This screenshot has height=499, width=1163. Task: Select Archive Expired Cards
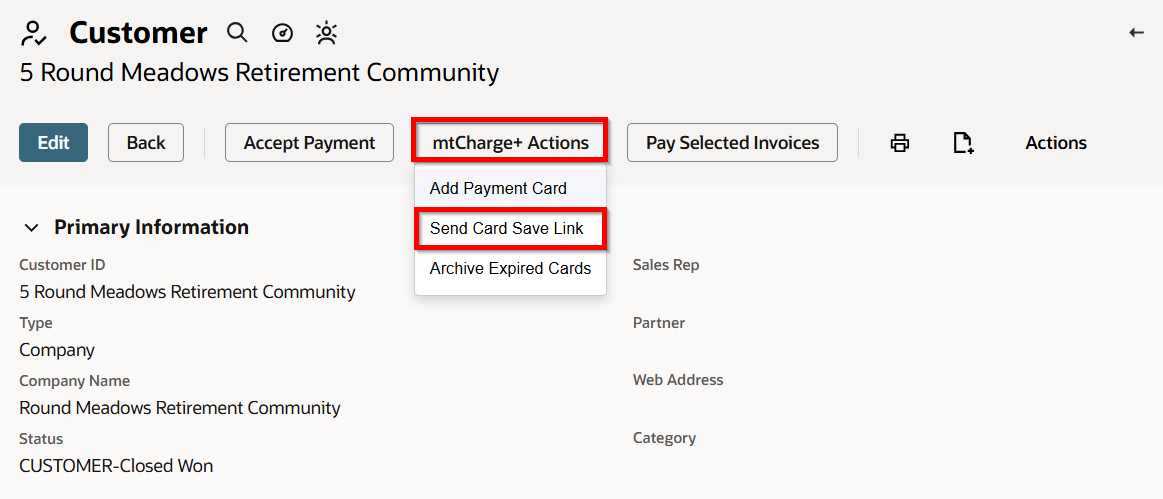(x=510, y=268)
